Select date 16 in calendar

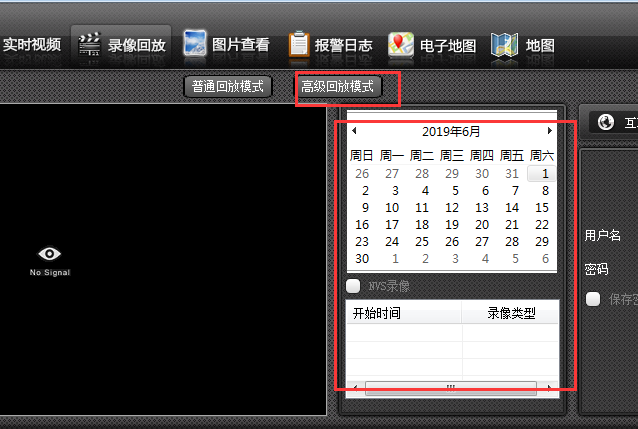point(362,225)
